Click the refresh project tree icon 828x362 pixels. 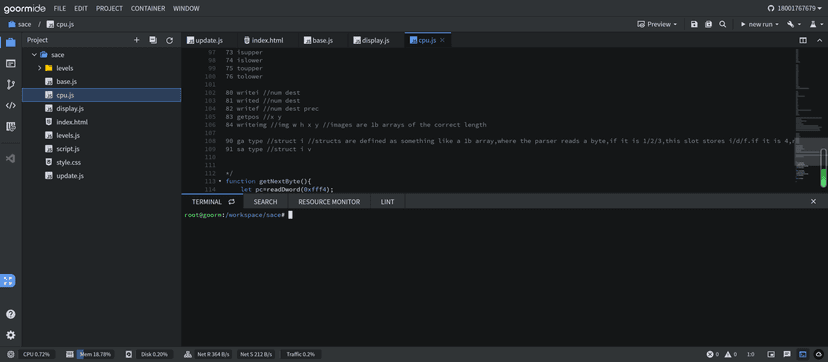170,40
